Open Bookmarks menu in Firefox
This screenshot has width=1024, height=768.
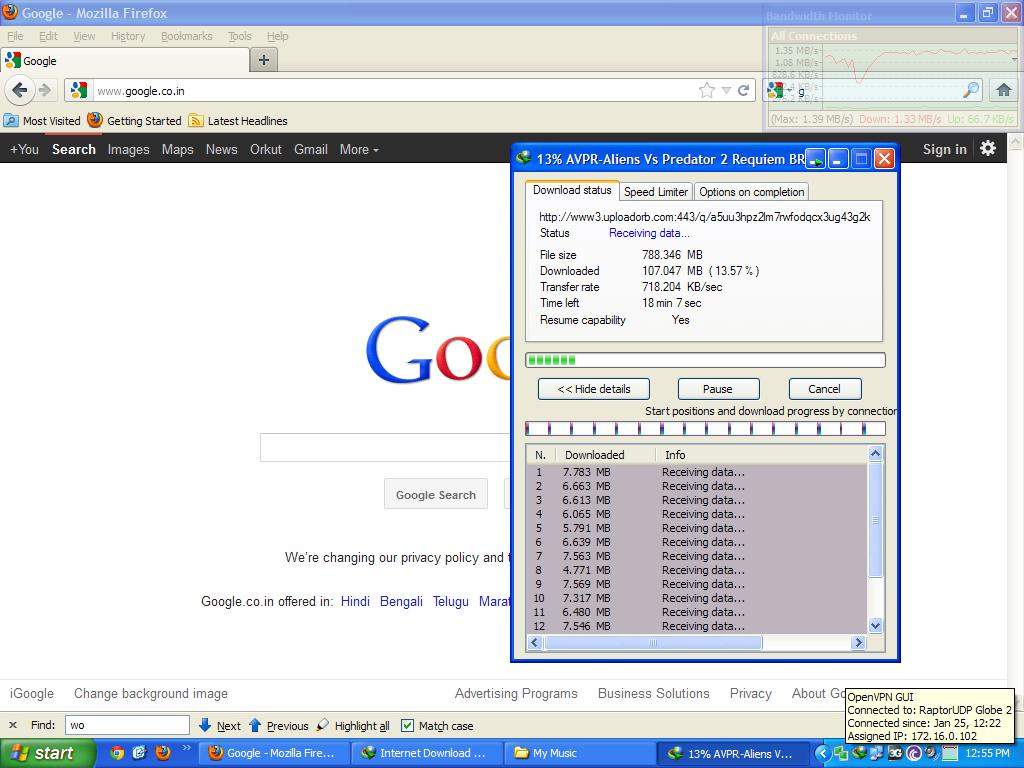[x=187, y=36]
